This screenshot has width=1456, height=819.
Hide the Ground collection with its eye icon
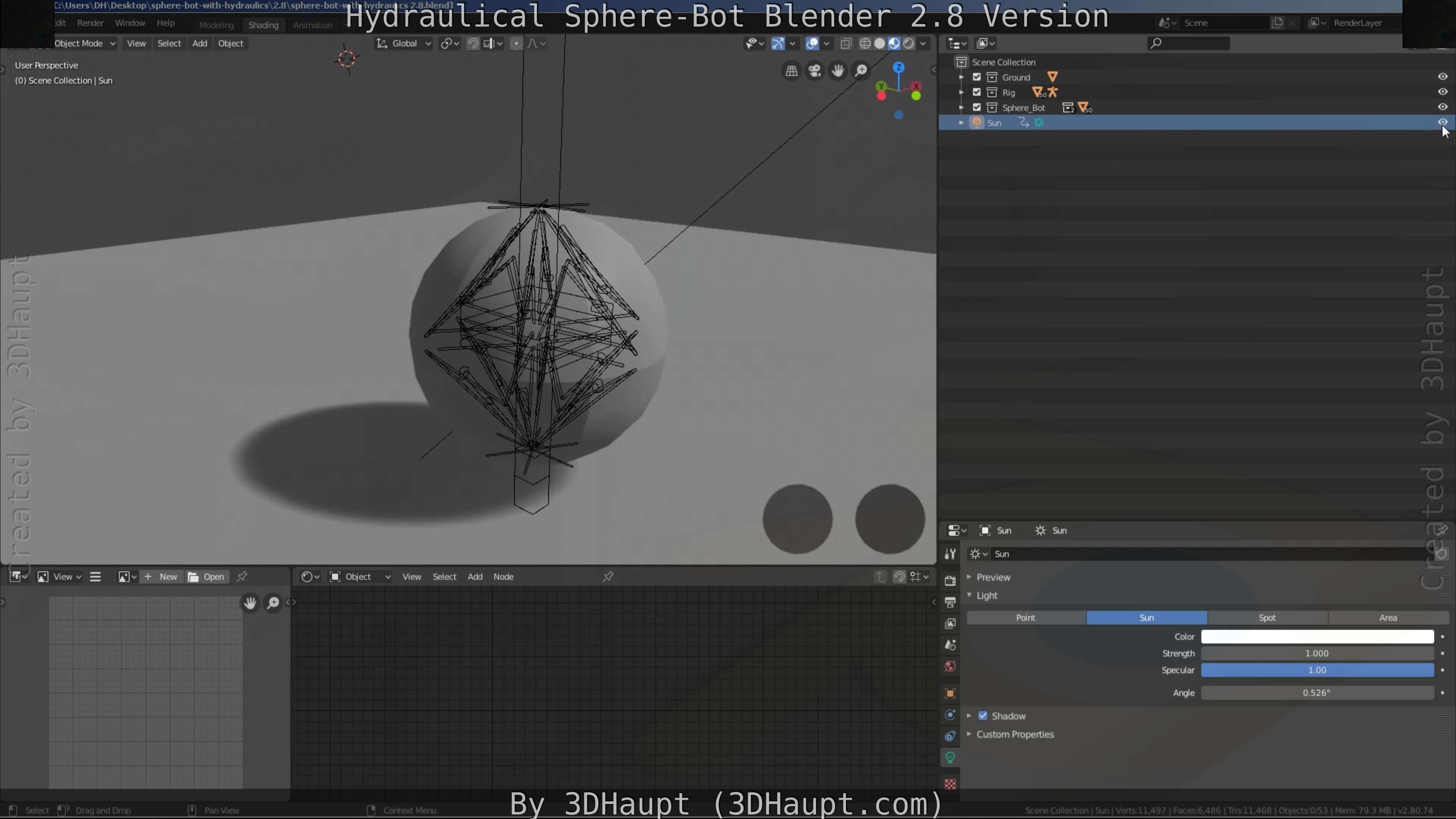[1442, 76]
